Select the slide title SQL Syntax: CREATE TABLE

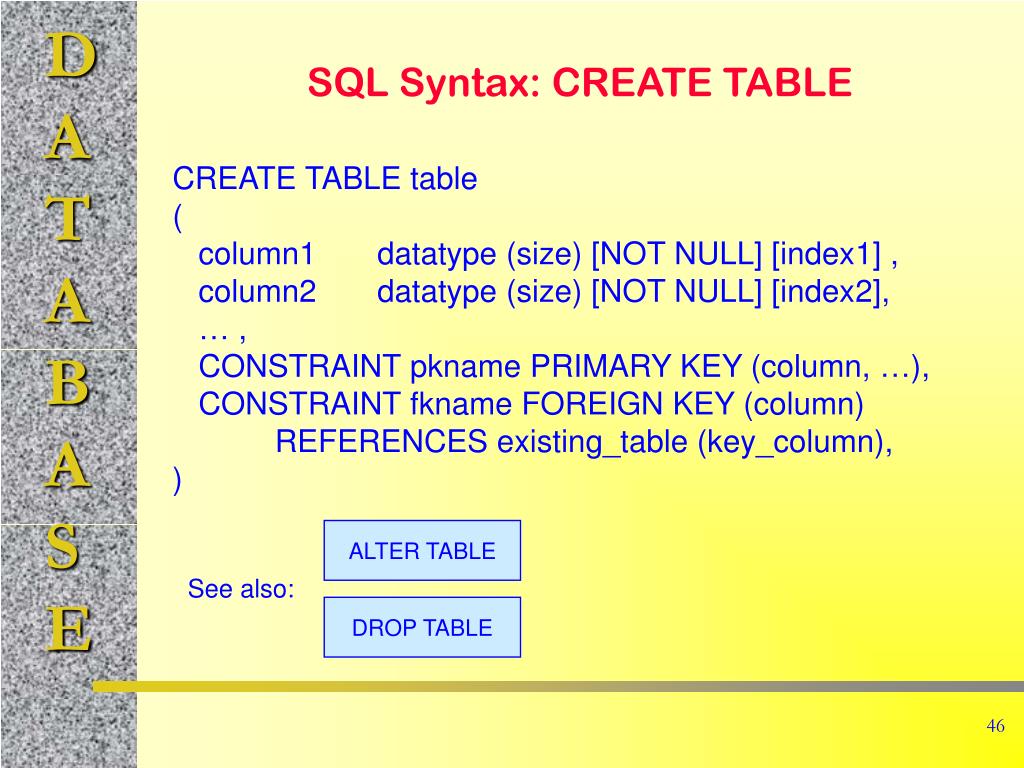point(579,83)
